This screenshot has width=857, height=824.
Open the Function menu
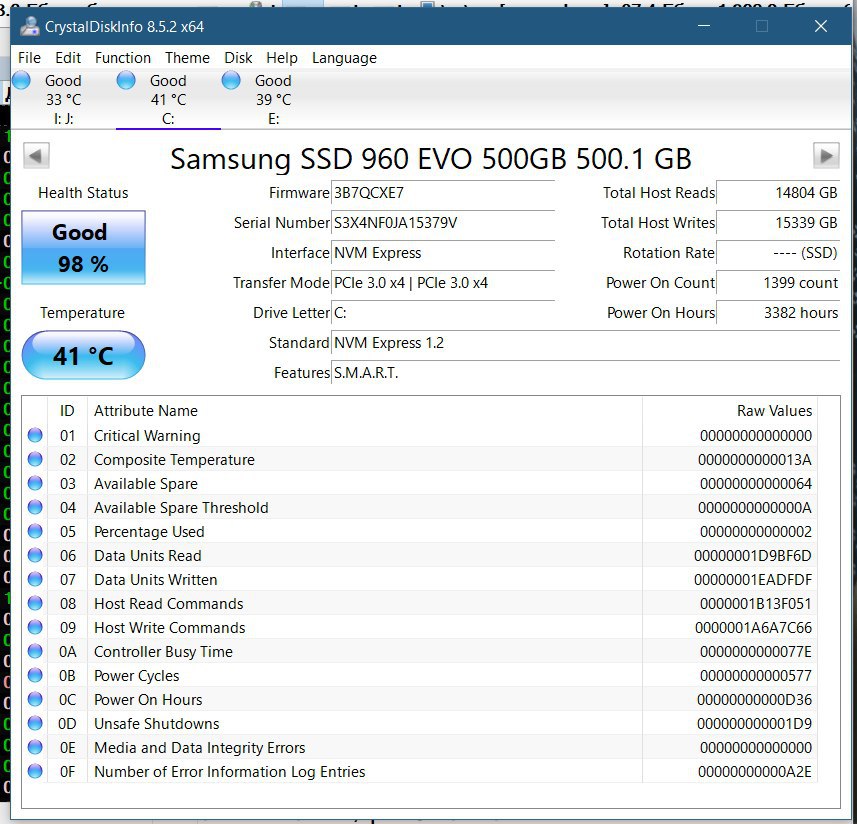pos(122,58)
